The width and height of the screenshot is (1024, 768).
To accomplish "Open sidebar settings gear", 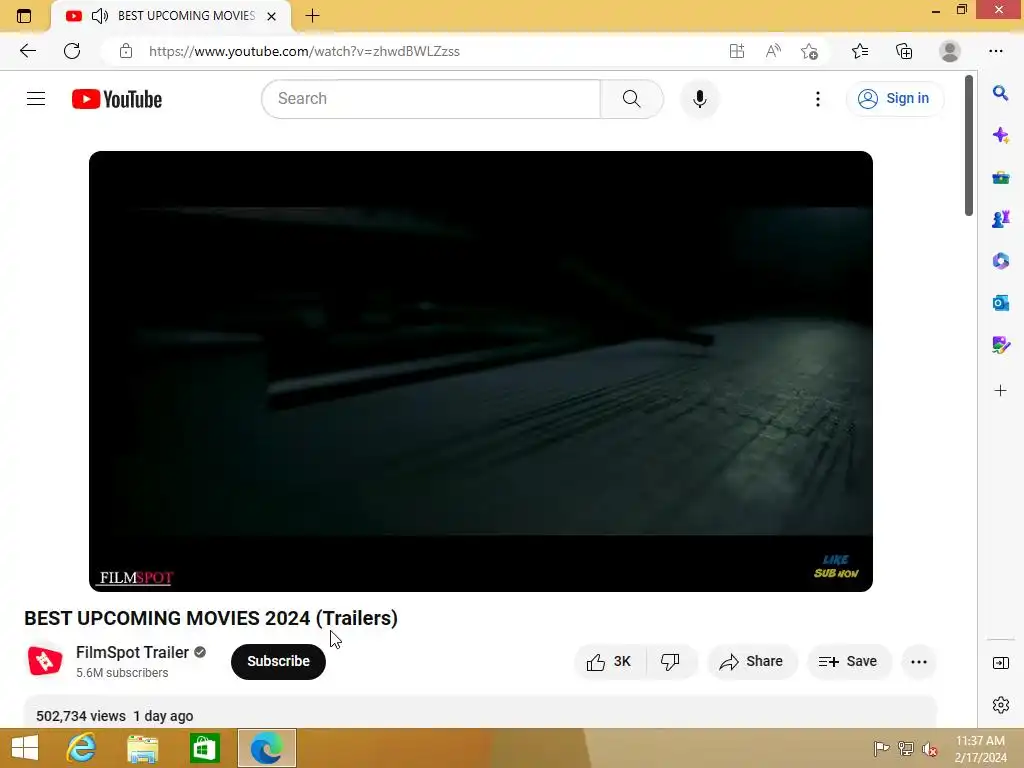I will click(x=1000, y=705).
